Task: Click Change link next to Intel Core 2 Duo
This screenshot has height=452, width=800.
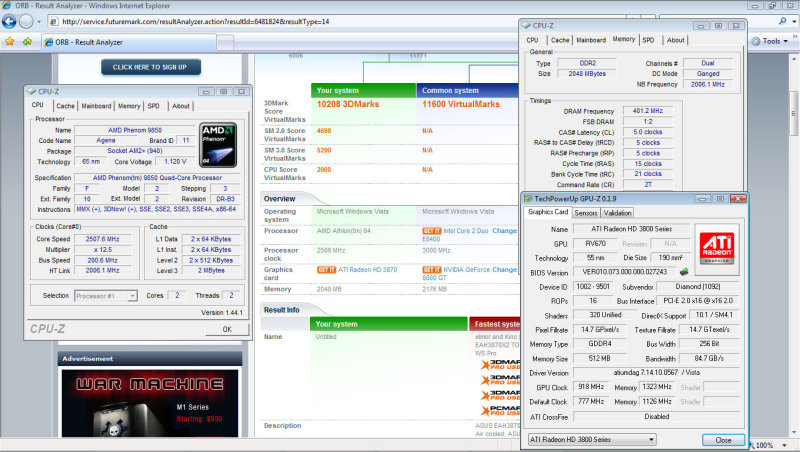Action: [x=505, y=231]
